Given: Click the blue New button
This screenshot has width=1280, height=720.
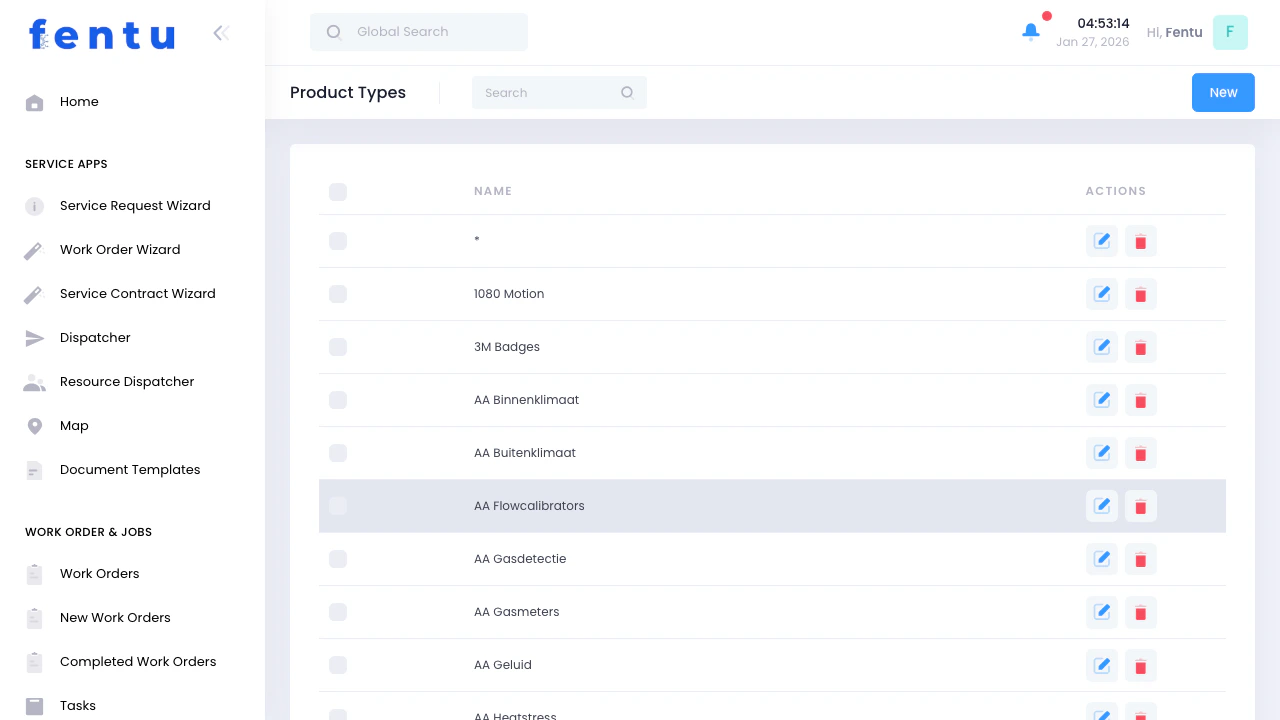Looking at the screenshot, I should (x=1223, y=92).
